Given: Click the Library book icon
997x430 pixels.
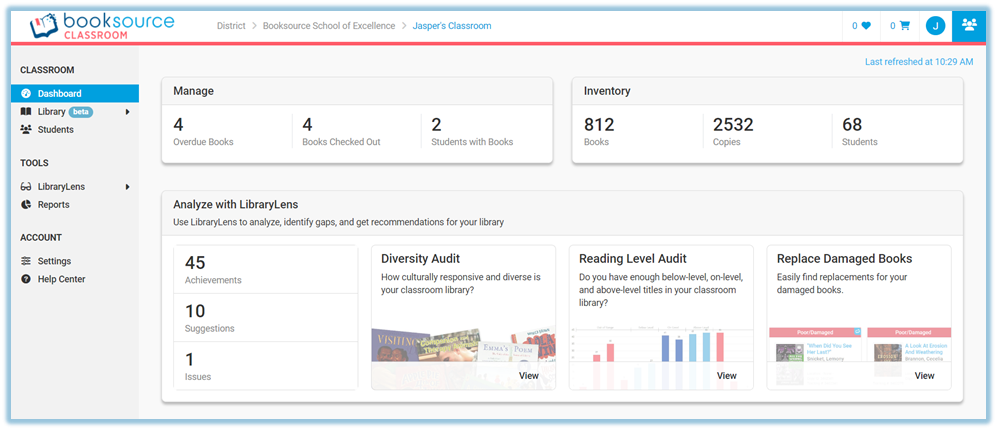Looking at the screenshot, I should [26, 112].
